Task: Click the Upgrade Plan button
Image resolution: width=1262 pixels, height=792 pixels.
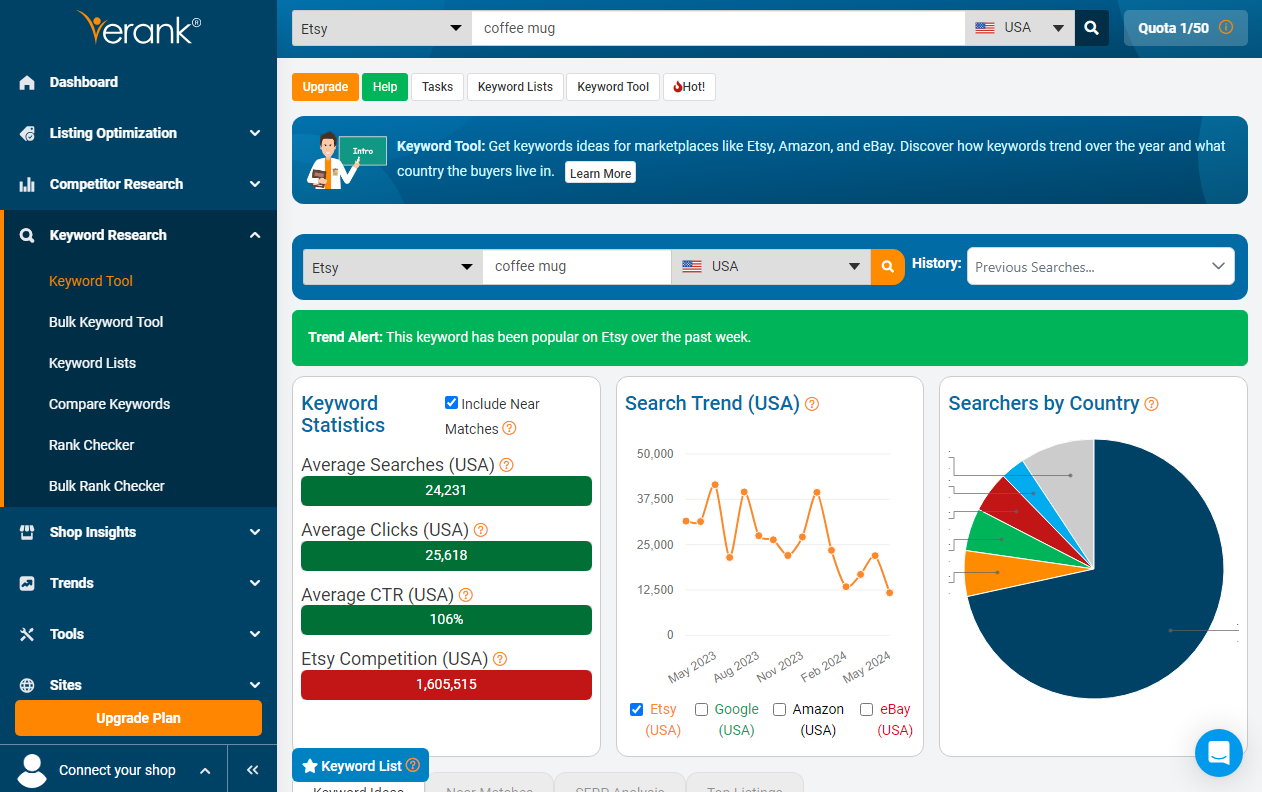Action: tap(138, 718)
